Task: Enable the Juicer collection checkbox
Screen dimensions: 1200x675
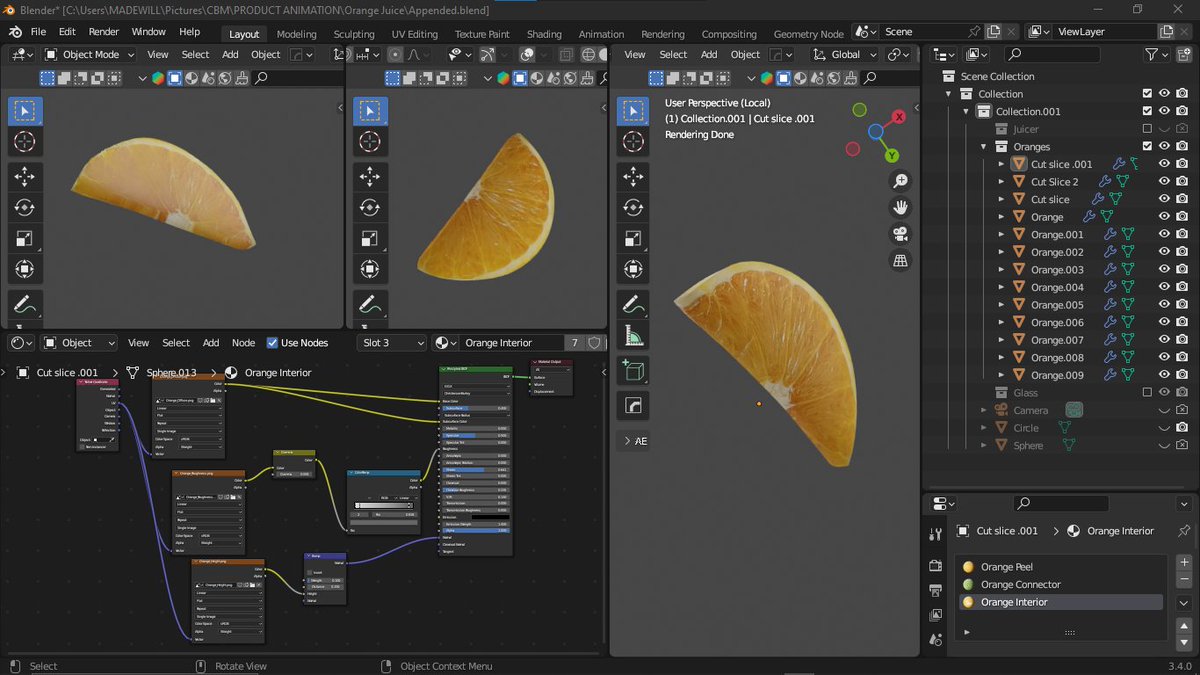Action: pos(1147,129)
